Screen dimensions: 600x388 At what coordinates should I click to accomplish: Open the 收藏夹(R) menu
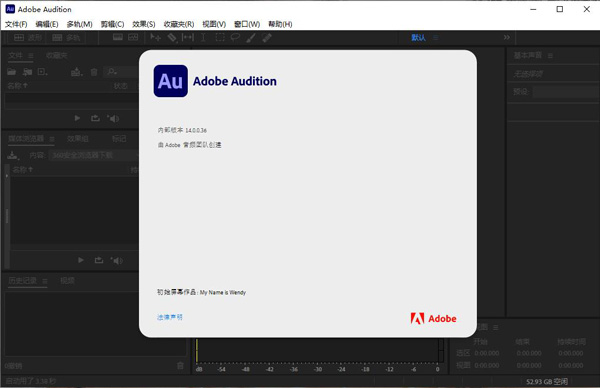[179, 24]
